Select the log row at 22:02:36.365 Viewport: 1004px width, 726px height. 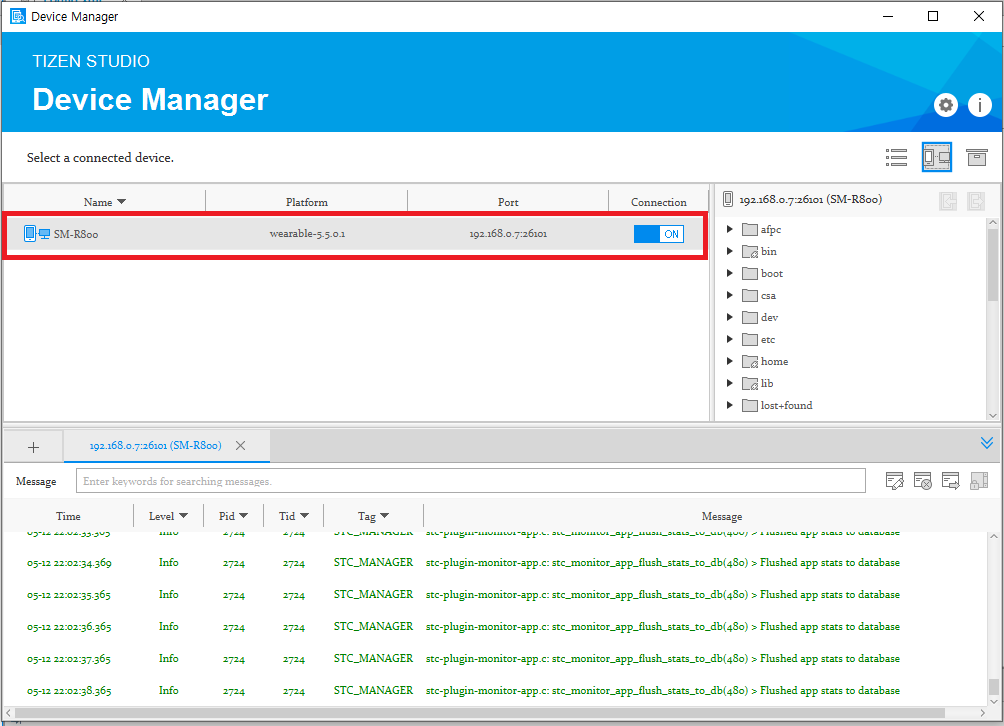tap(495, 627)
